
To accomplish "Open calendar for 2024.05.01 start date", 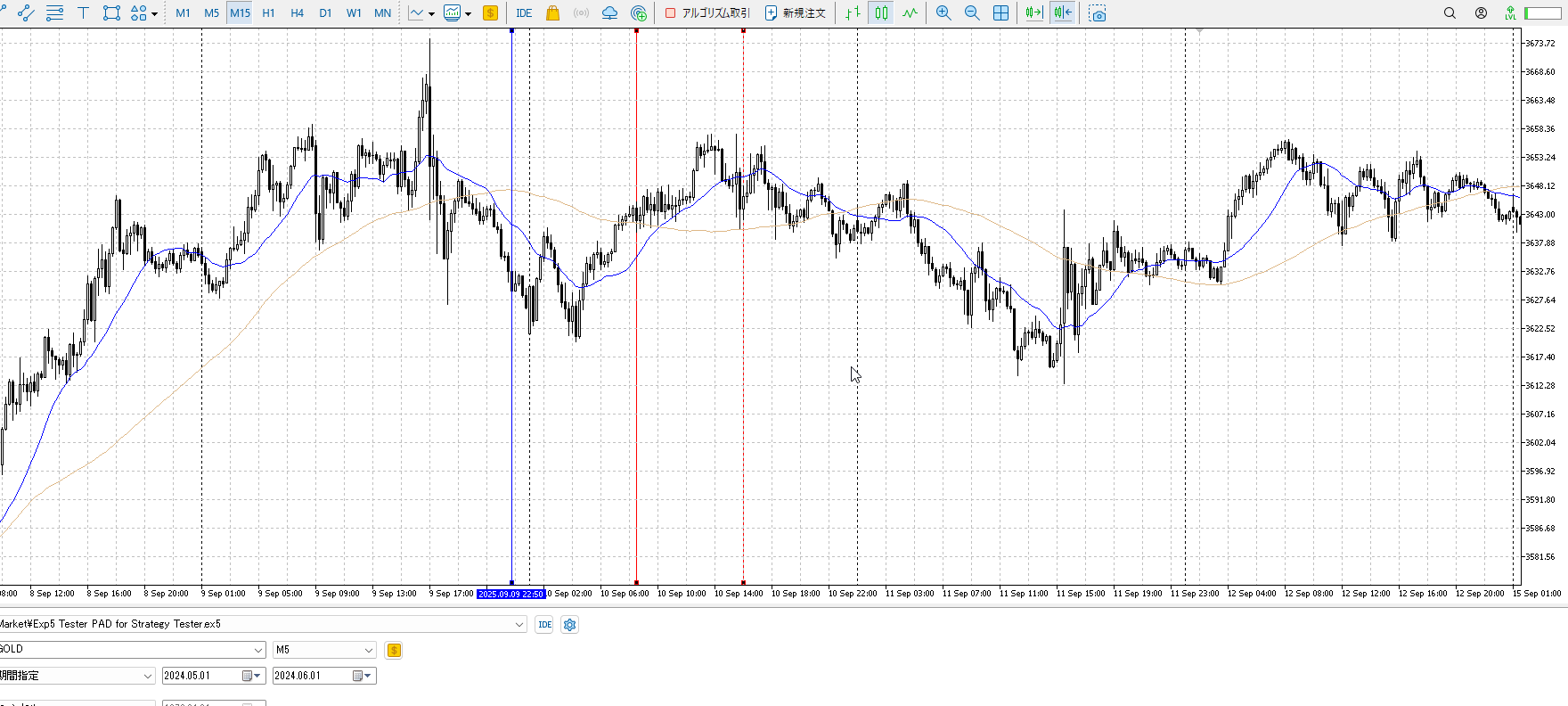I will (248, 676).
